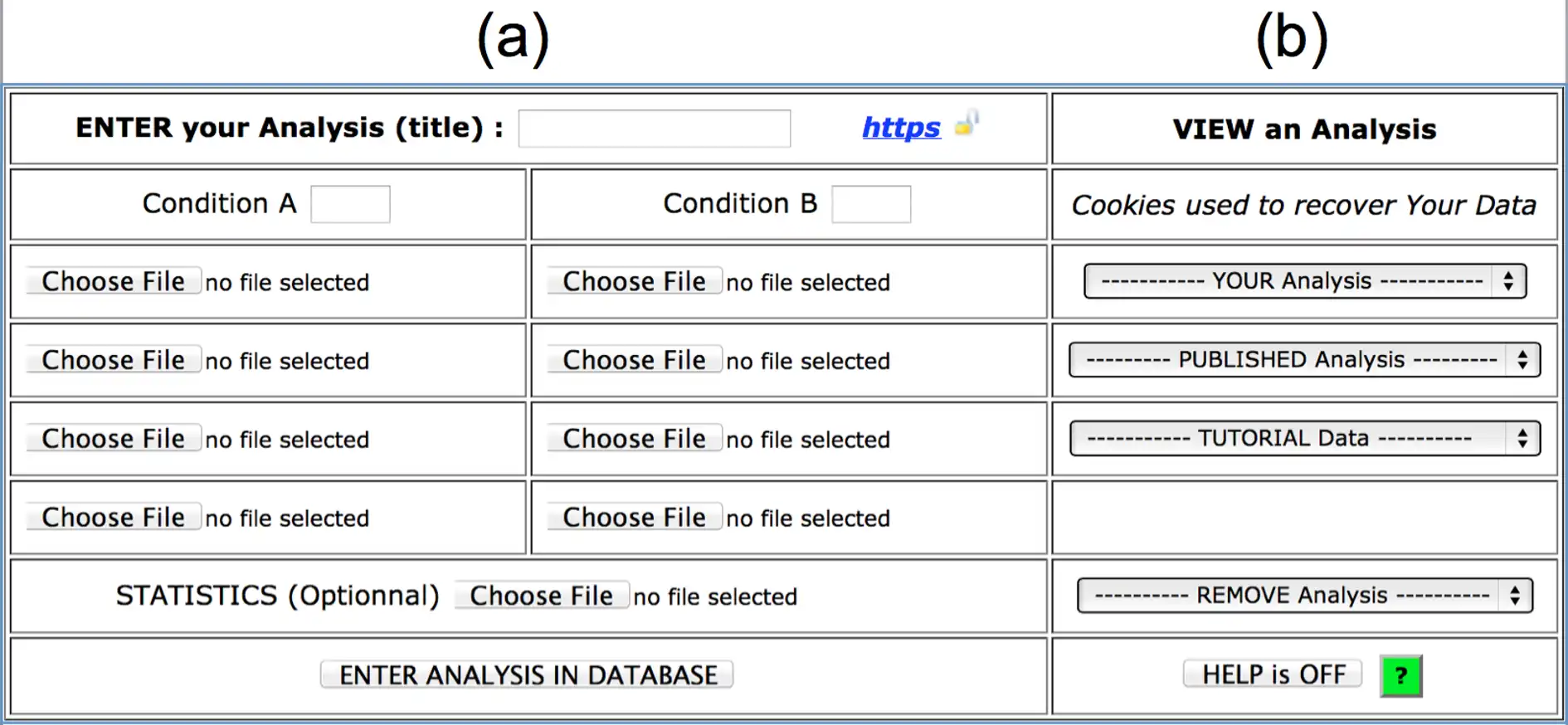Click the Condition A name field
Image resolution: width=1568 pixels, height=725 pixels.
pyautogui.click(x=350, y=204)
